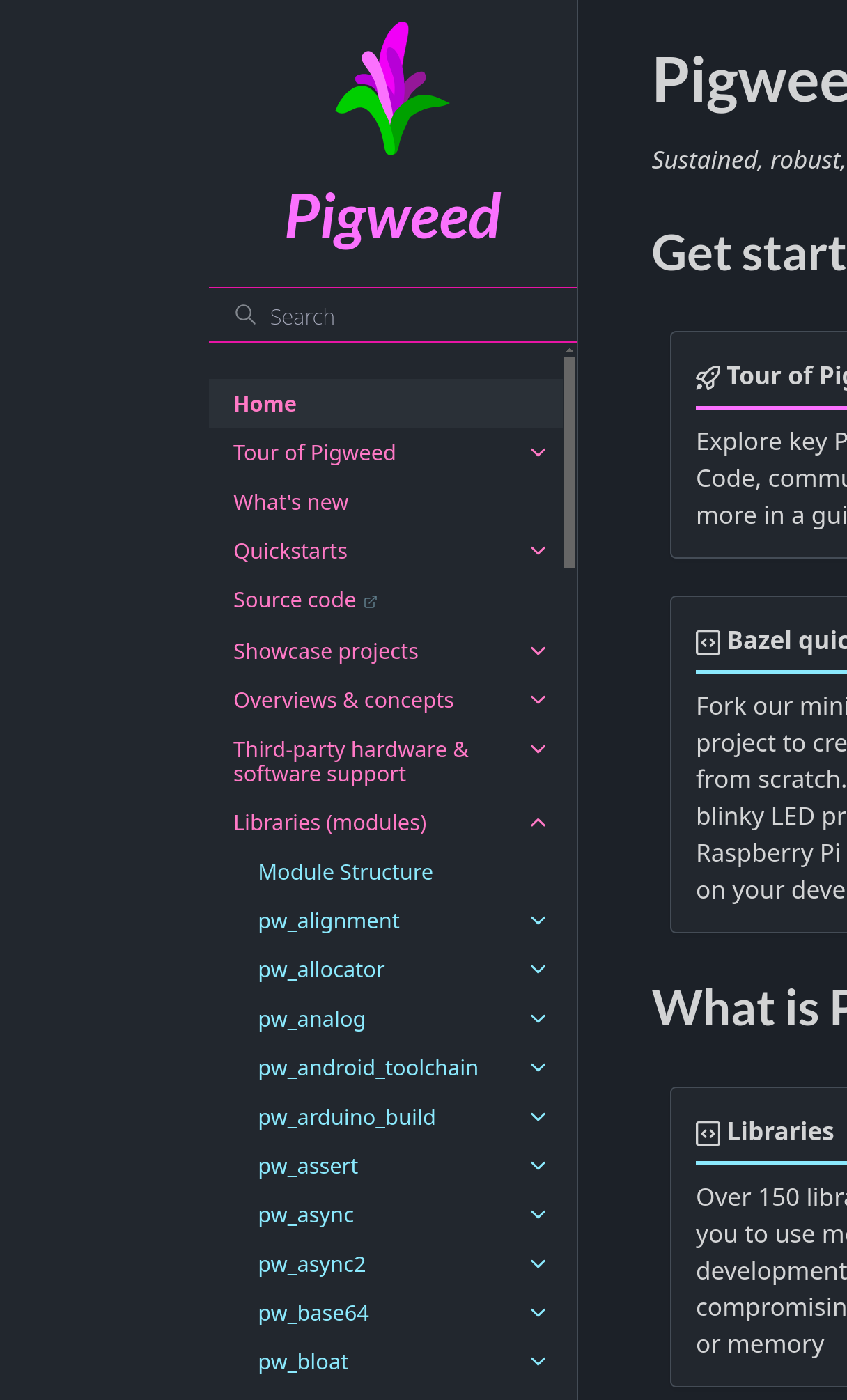Open the Libraries card title
The image size is (847, 1400).
click(x=780, y=1132)
